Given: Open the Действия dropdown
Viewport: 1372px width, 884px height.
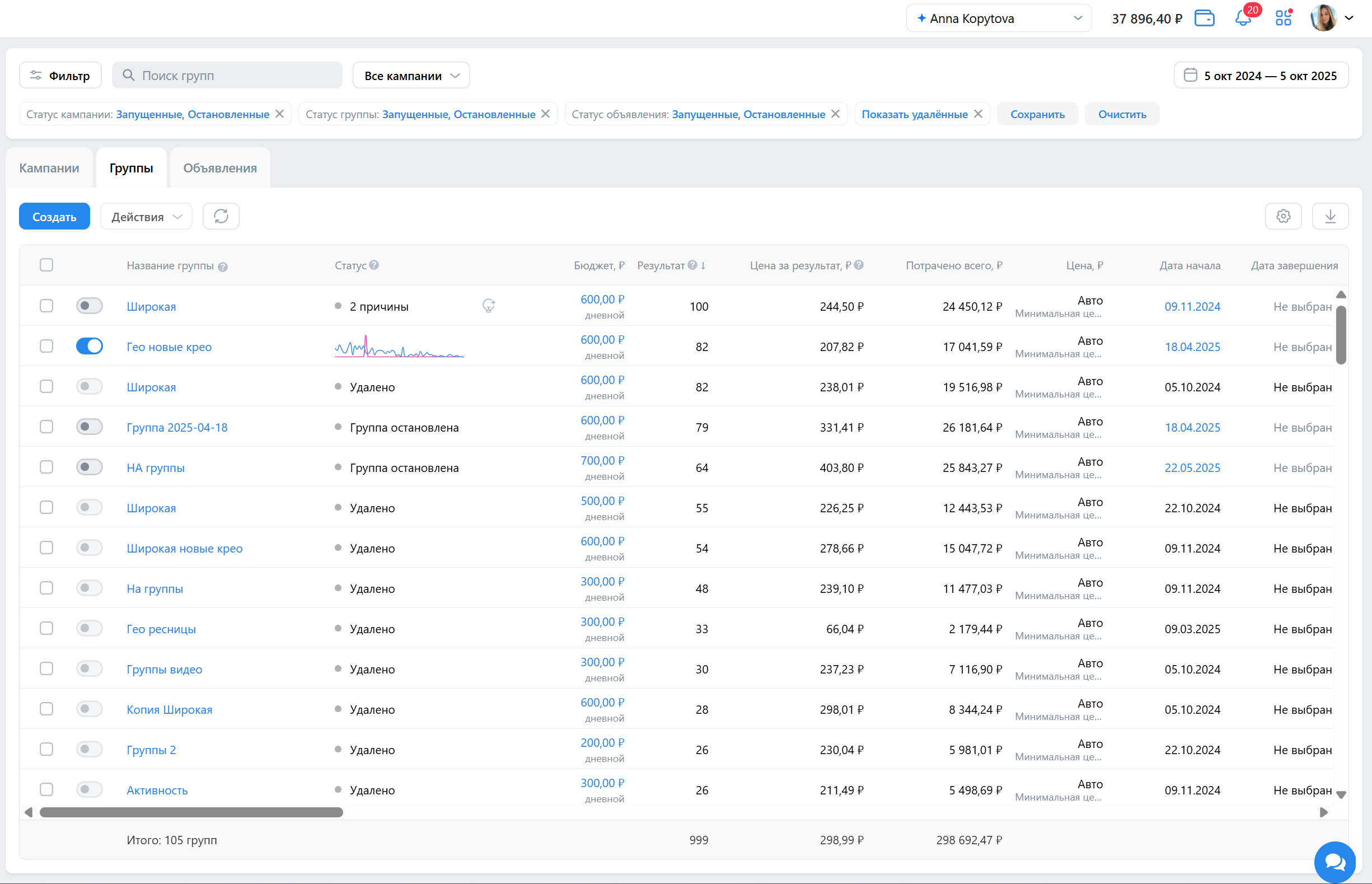Looking at the screenshot, I should click(x=146, y=217).
